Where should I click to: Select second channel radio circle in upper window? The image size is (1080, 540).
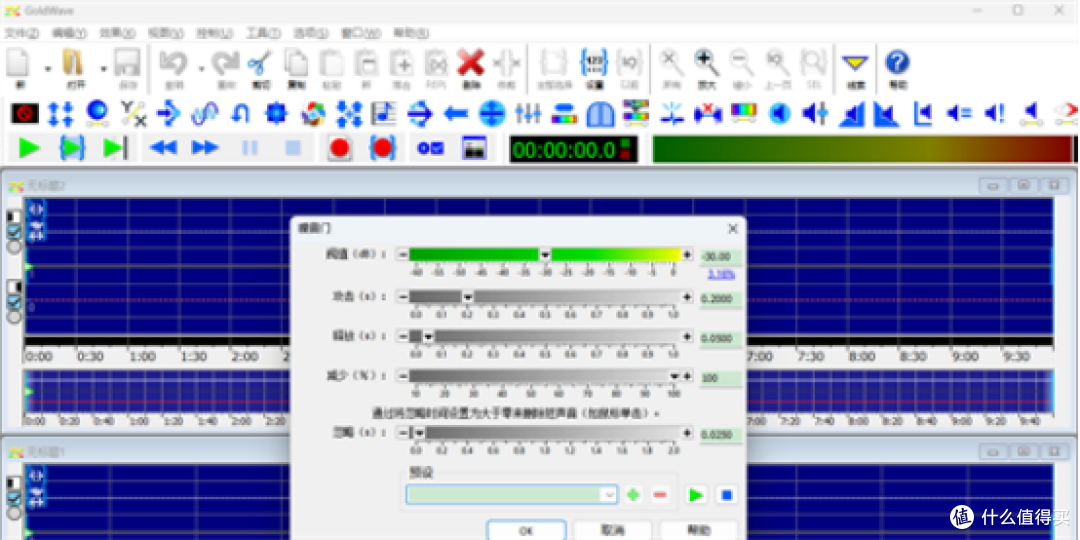click(x=14, y=317)
